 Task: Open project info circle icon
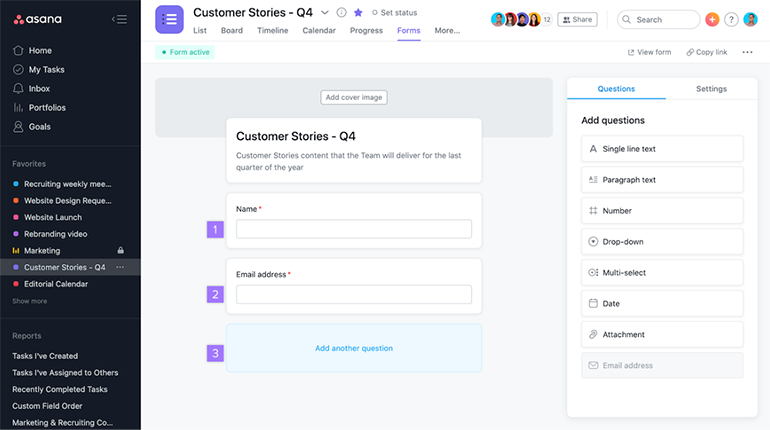342,13
